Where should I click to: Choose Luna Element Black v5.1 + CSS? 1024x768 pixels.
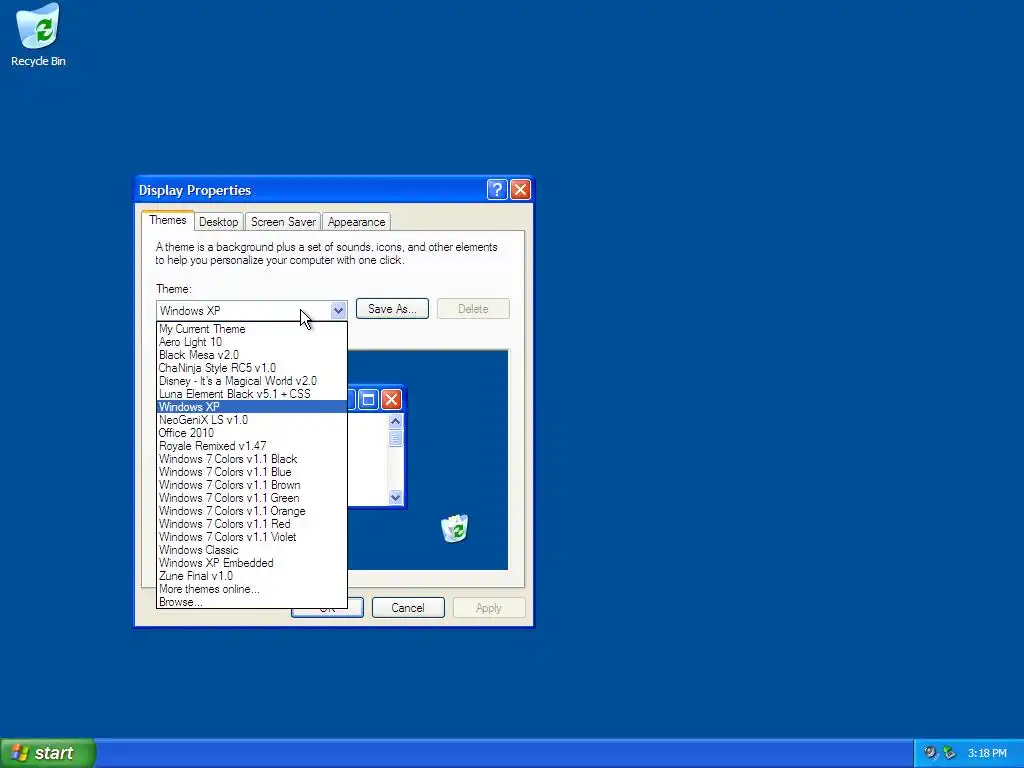252,394
